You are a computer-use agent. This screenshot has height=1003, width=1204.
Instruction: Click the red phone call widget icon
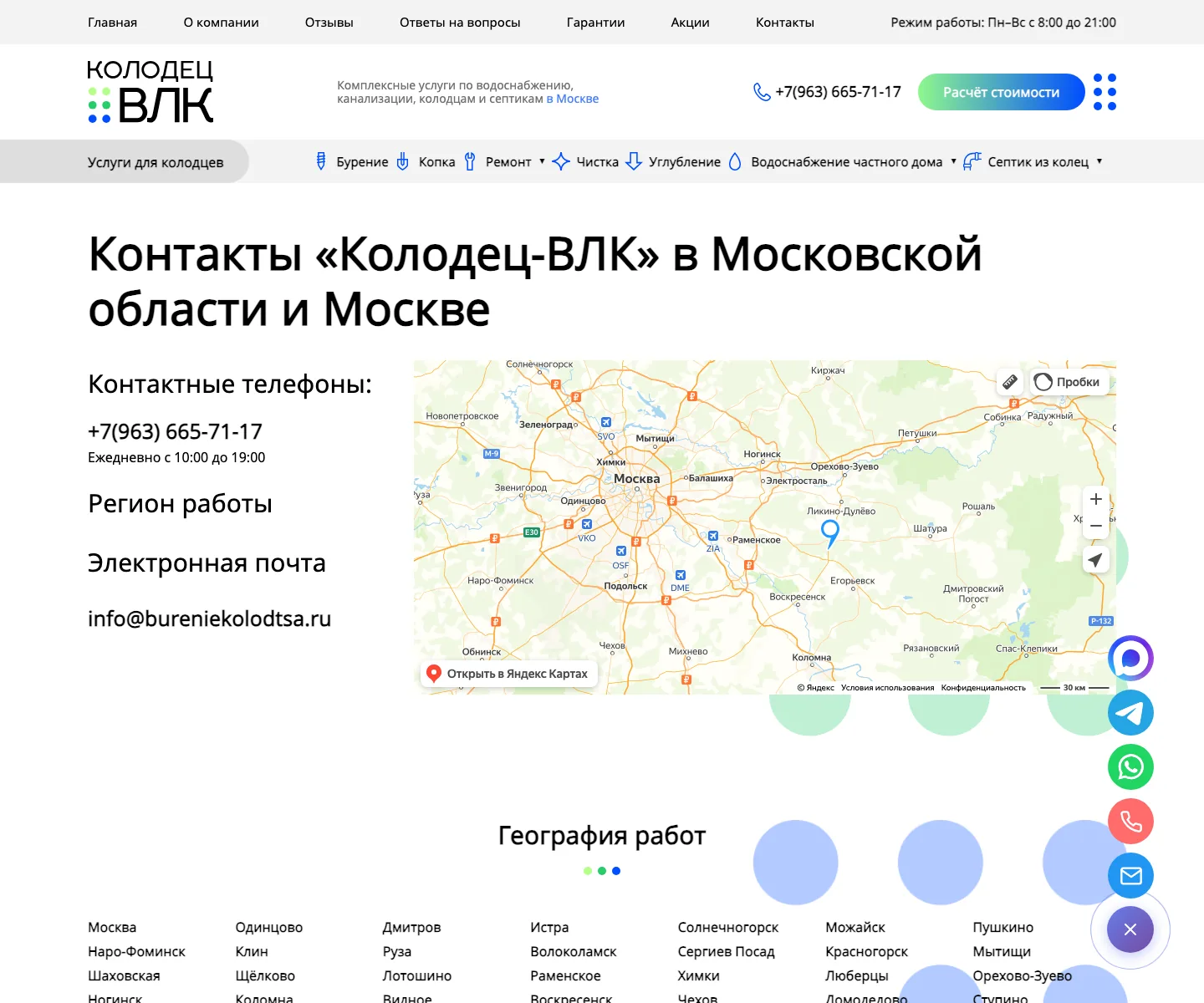click(x=1130, y=822)
